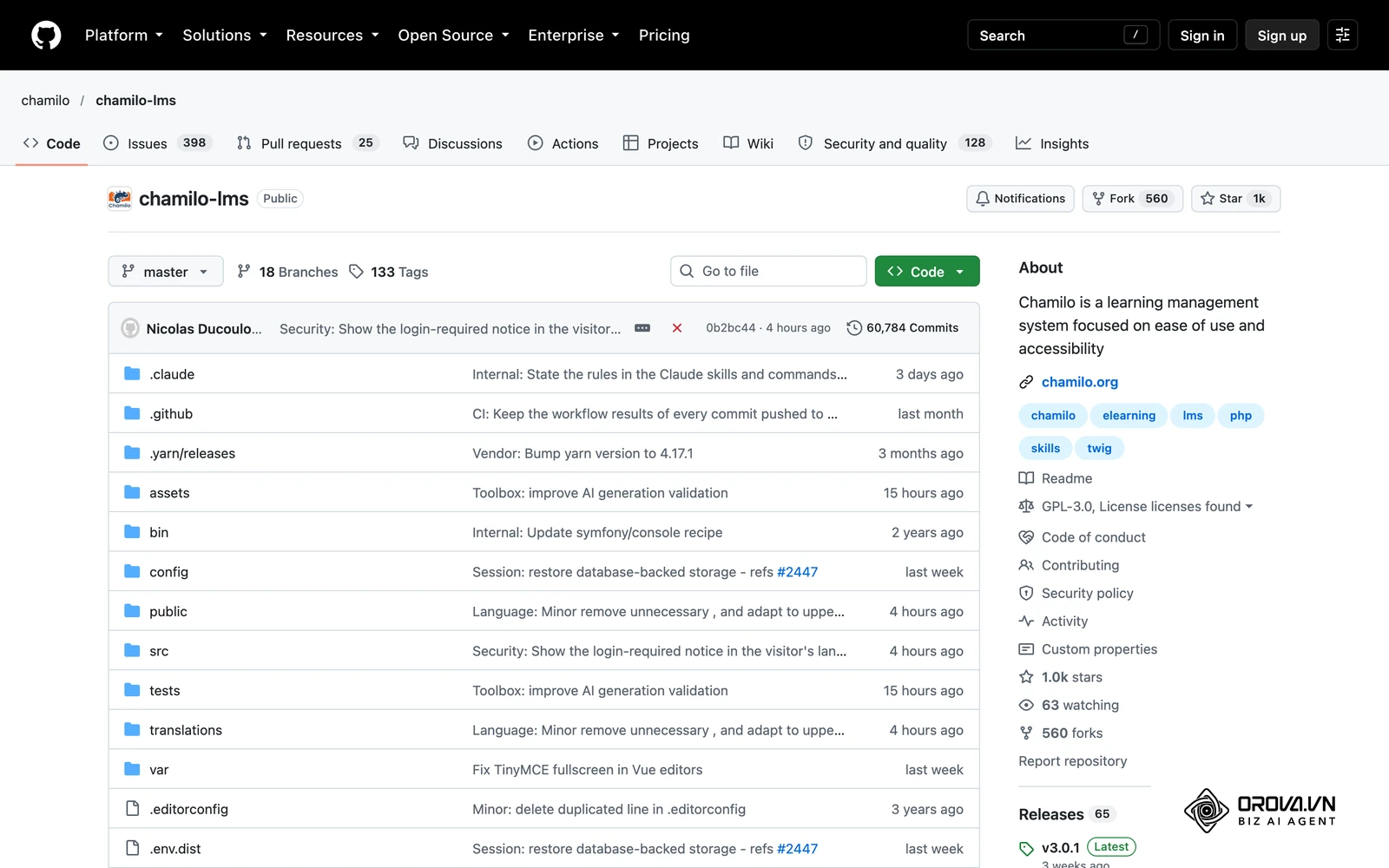1389x868 pixels.
Task: Click the Activity pulse icon
Action: (1026, 621)
